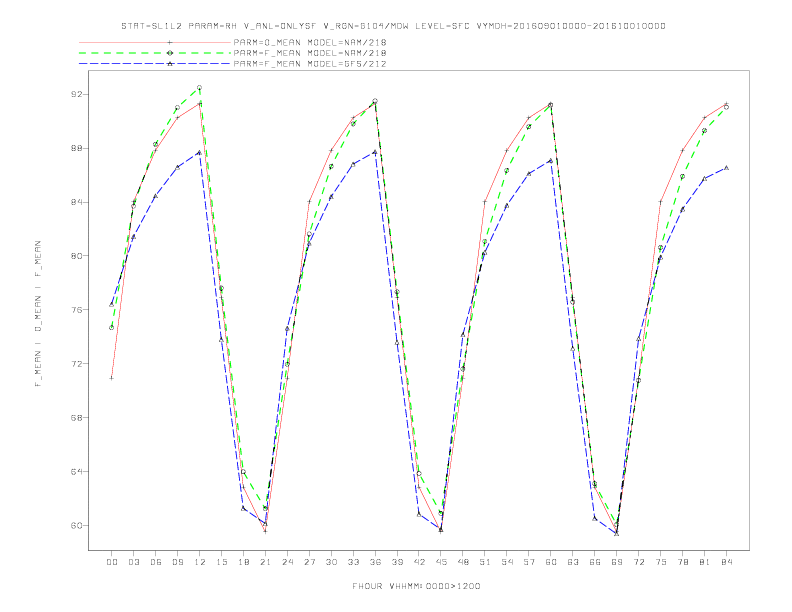Screen dimensions: 792x612
Task: Click the x-axis tick label 78
Action: tap(683, 562)
